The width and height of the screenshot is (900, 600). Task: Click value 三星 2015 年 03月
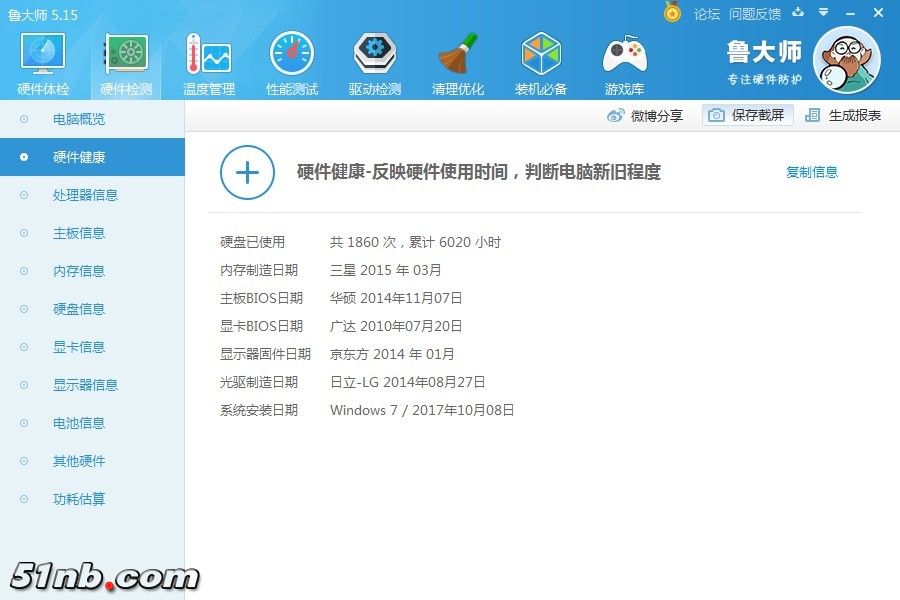385,270
